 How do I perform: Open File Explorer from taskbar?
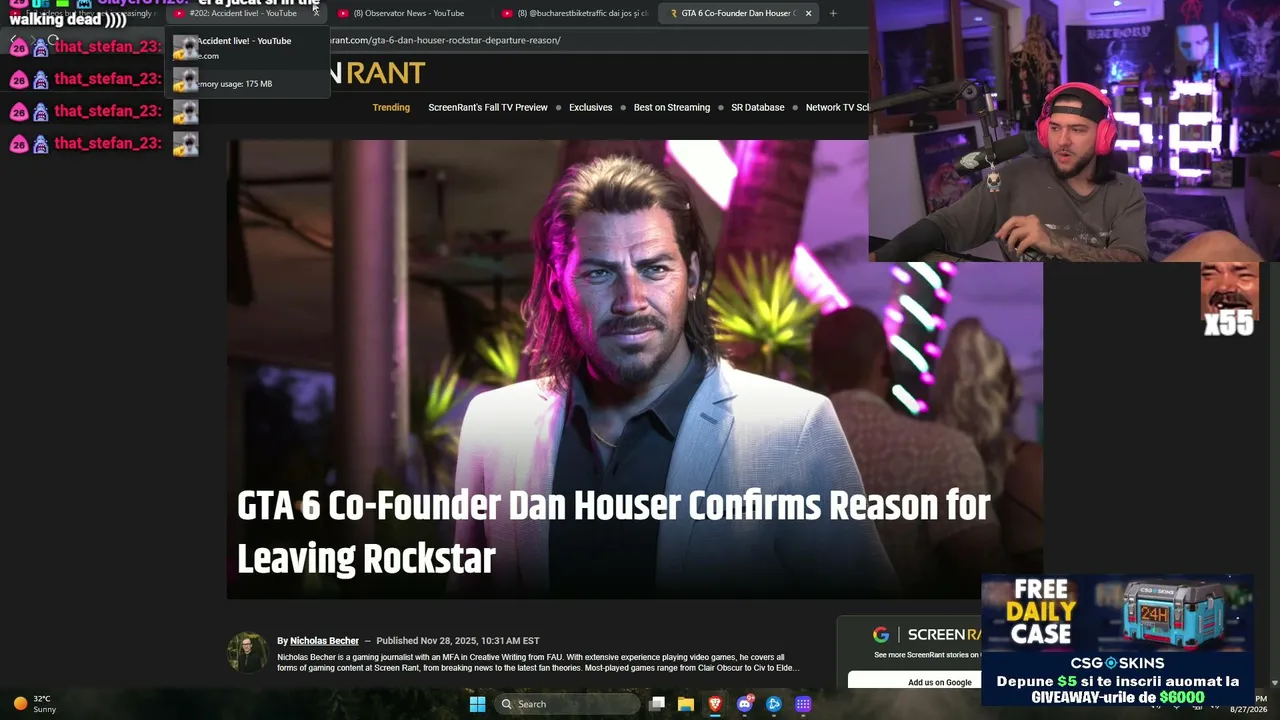(686, 704)
